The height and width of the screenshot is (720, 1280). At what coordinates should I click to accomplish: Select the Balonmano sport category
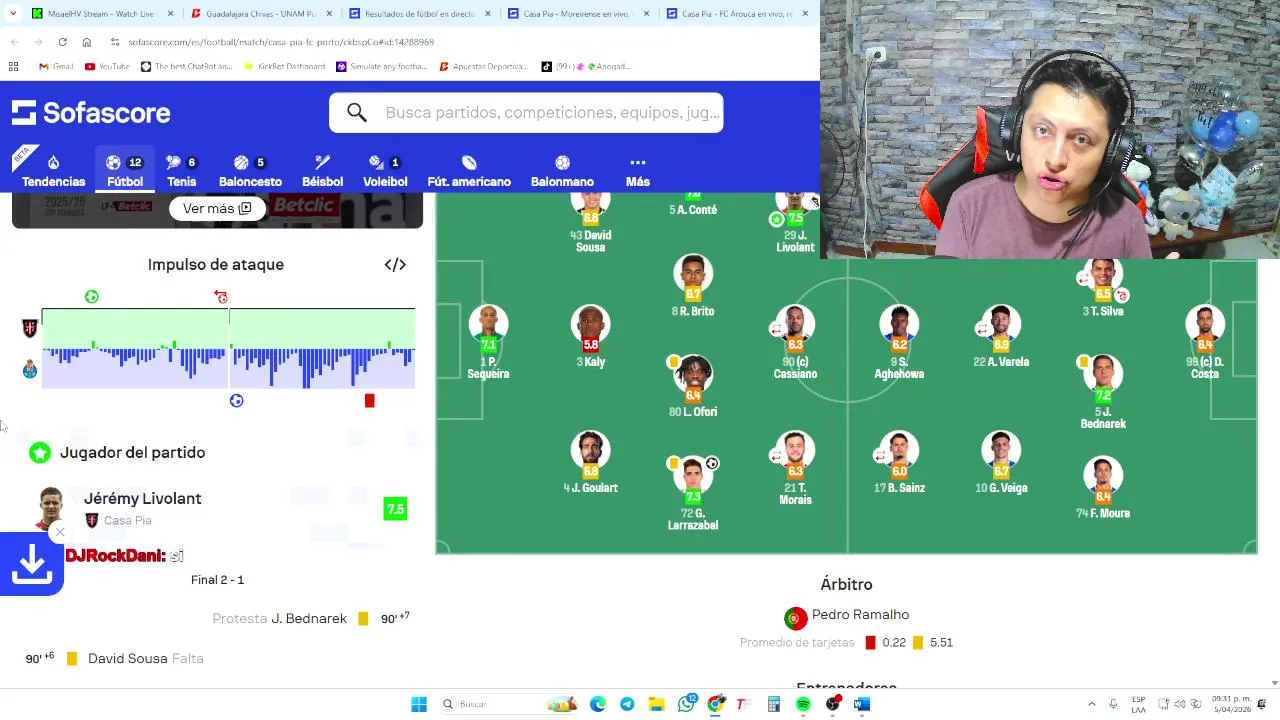click(x=562, y=171)
